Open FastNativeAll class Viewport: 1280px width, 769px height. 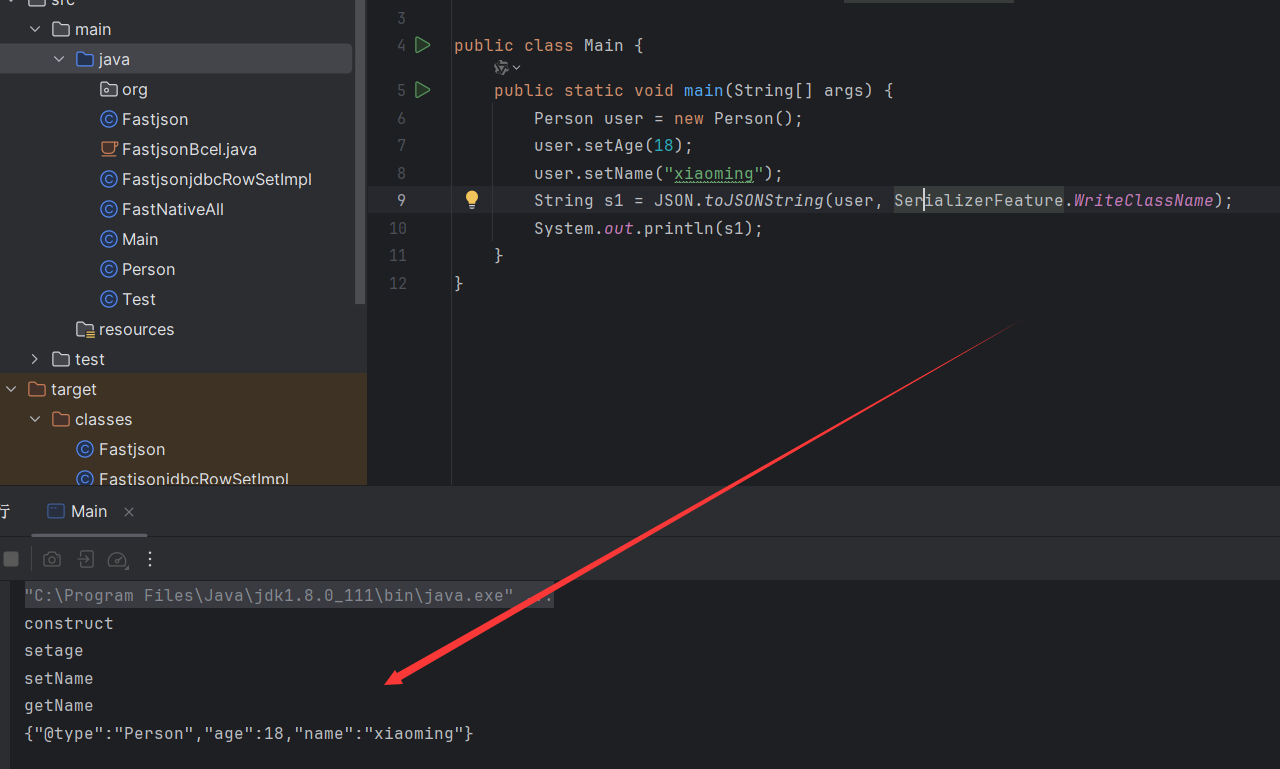pos(173,209)
